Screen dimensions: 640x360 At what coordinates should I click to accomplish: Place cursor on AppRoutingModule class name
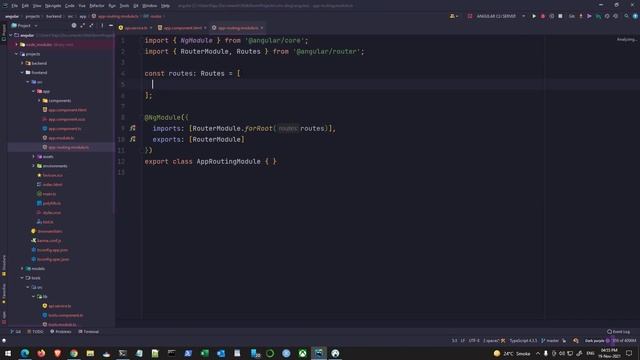point(229,162)
